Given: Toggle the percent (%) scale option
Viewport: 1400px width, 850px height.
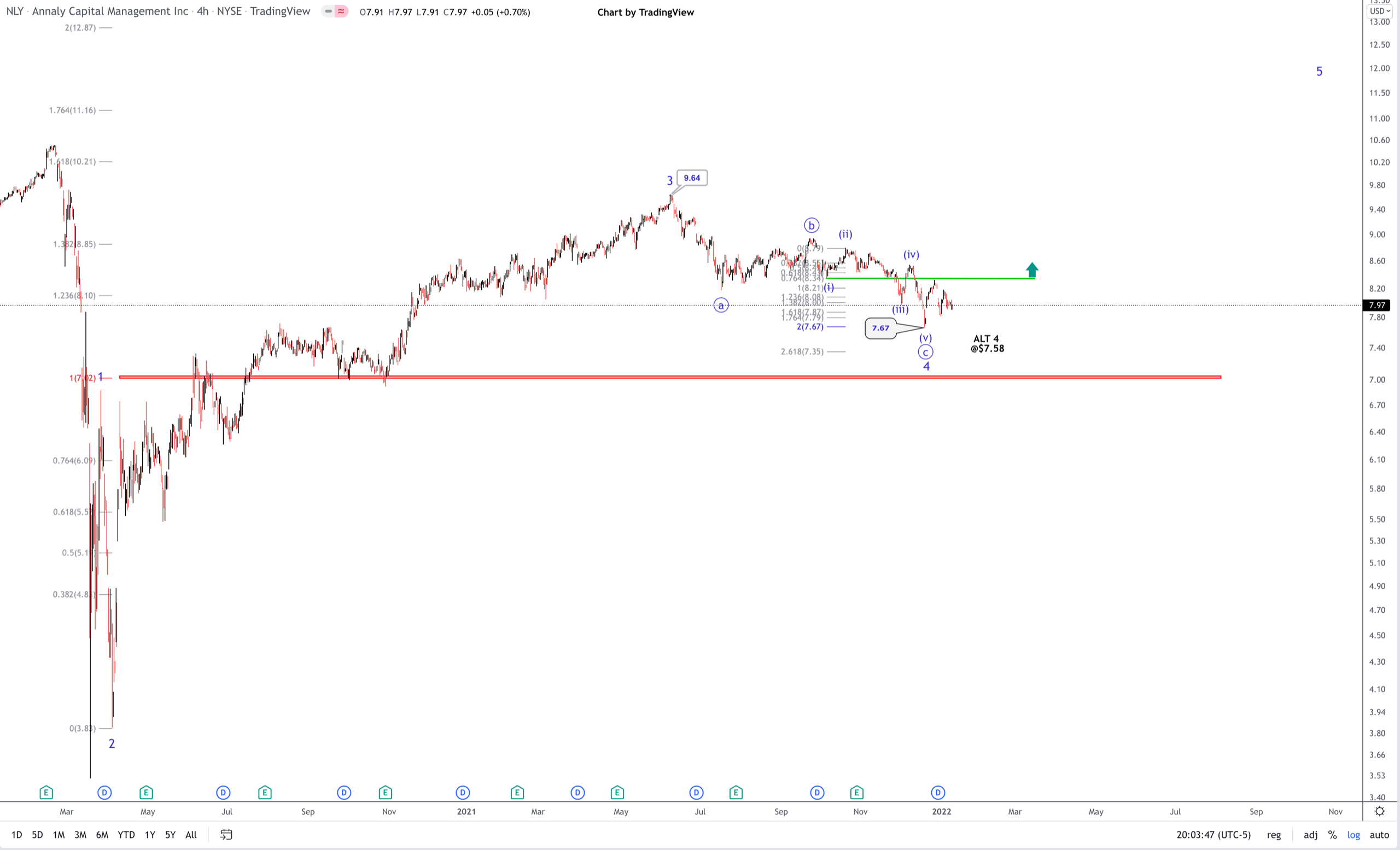Looking at the screenshot, I should pyautogui.click(x=1332, y=834).
